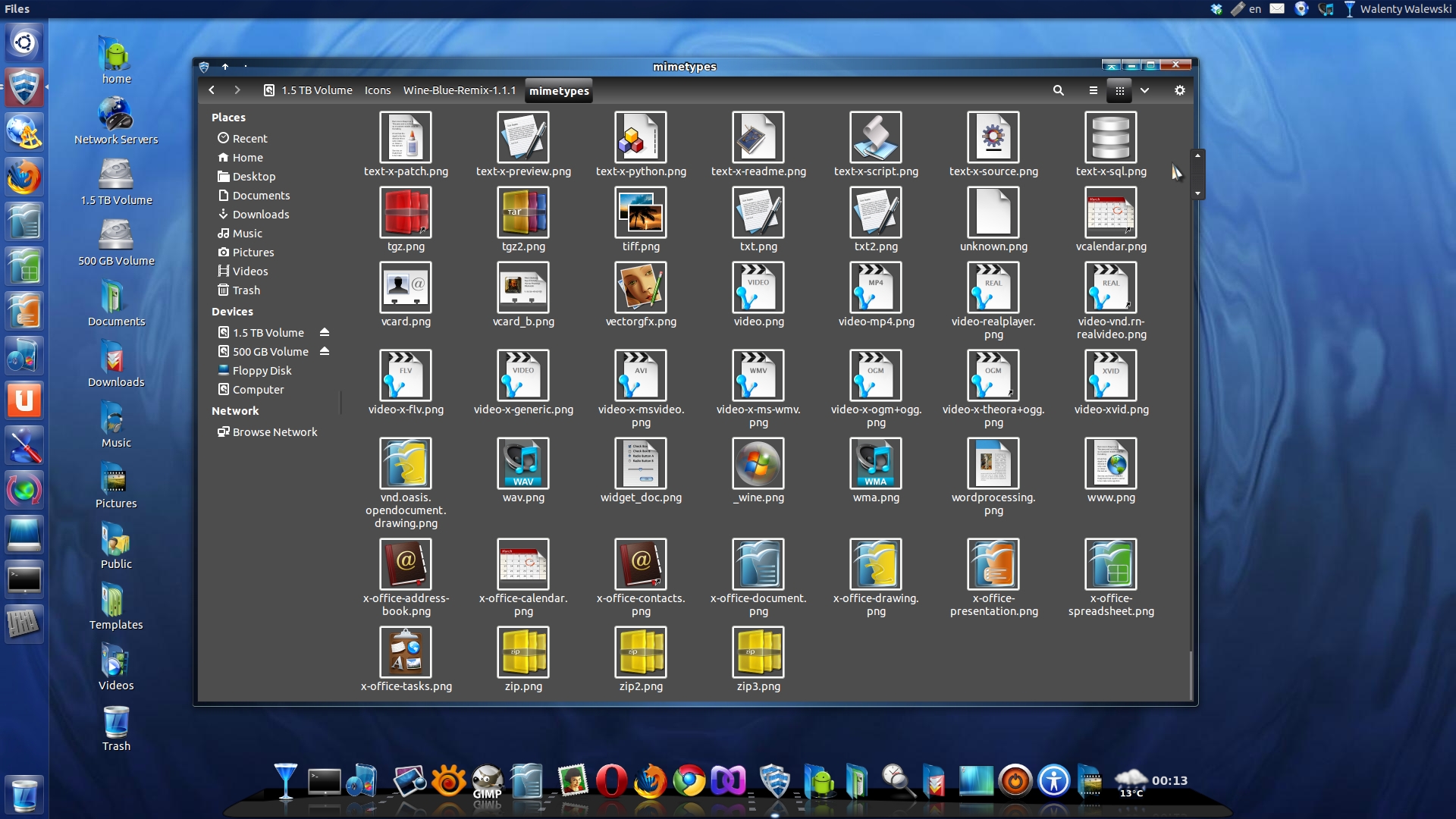Open Network Servers desktop icon
Viewport: 1456px width, 819px height.
pyautogui.click(x=116, y=120)
